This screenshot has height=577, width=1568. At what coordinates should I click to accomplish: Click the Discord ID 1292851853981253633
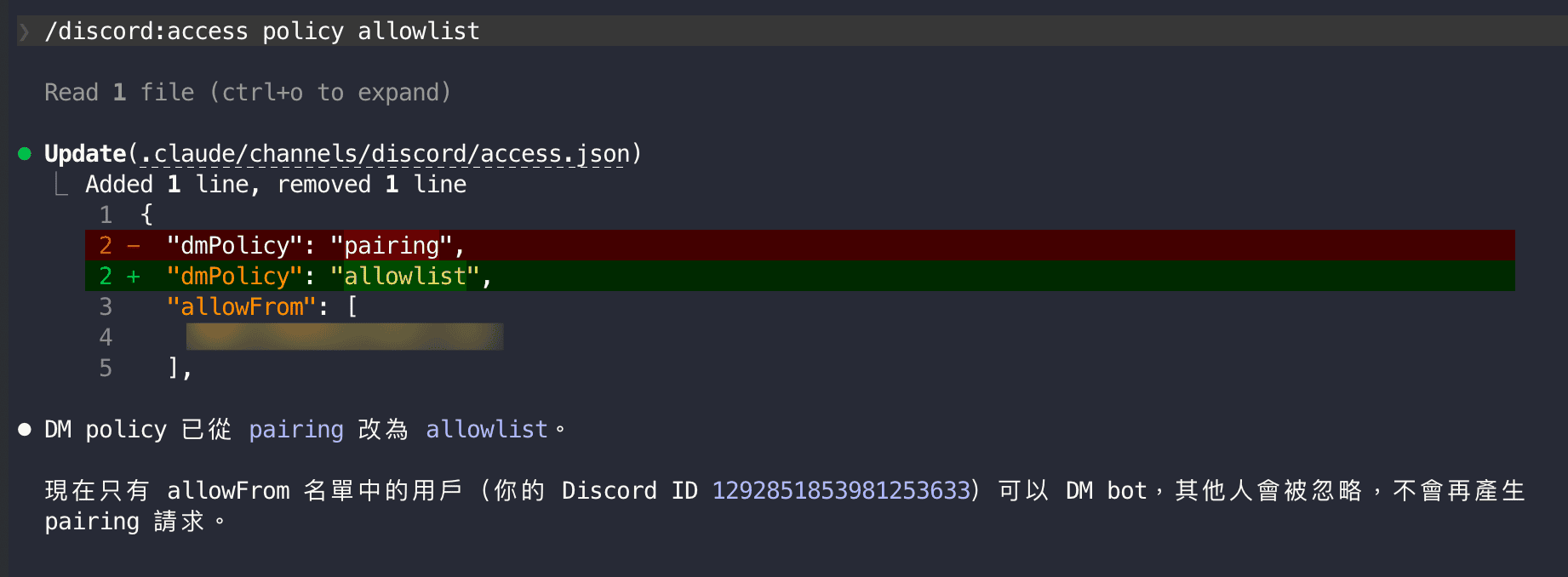pos(841,491)
